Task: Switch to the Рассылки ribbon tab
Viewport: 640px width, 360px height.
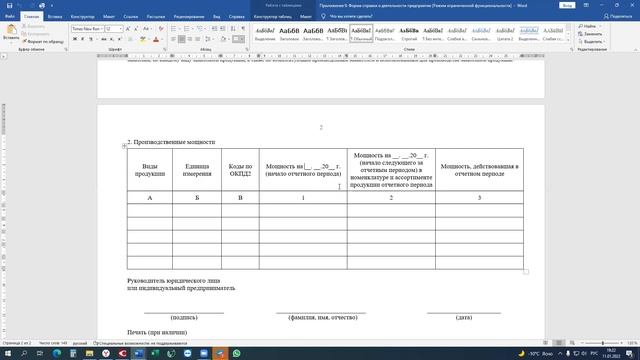Action: coord(156,17)
